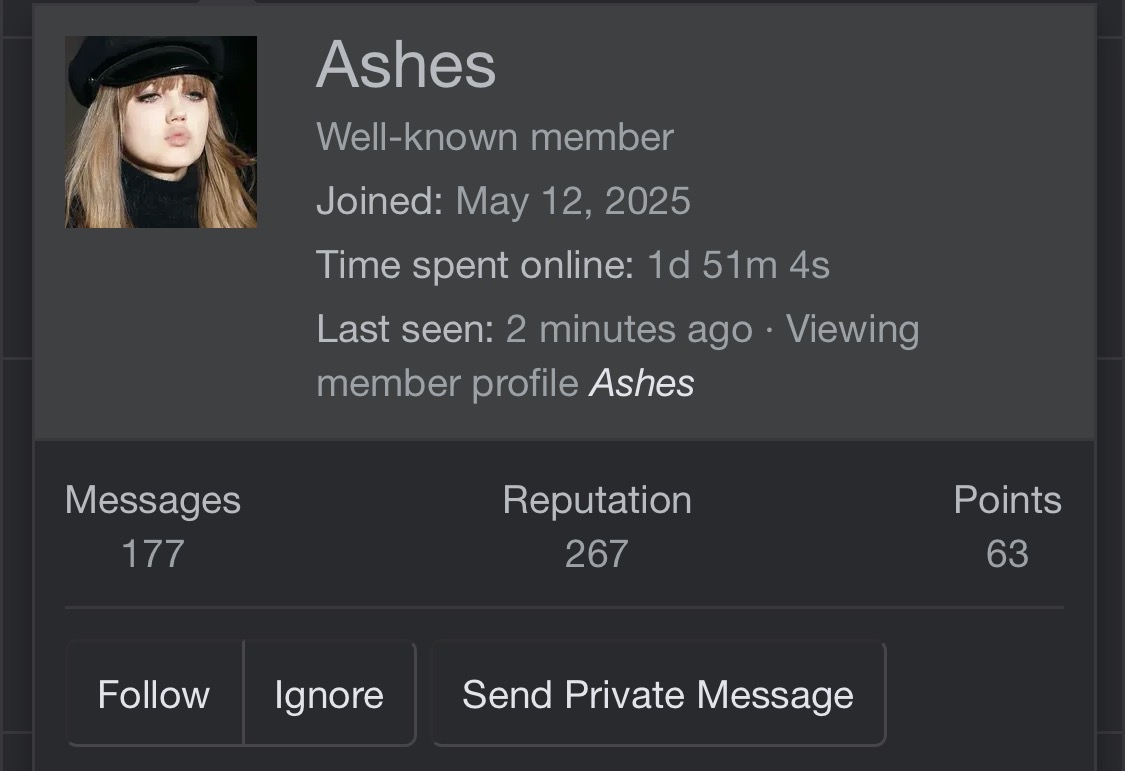The height and width of the screenshot is (771, 1125).
Task: Open the 267 reputation count
Action: click(597, 554)
